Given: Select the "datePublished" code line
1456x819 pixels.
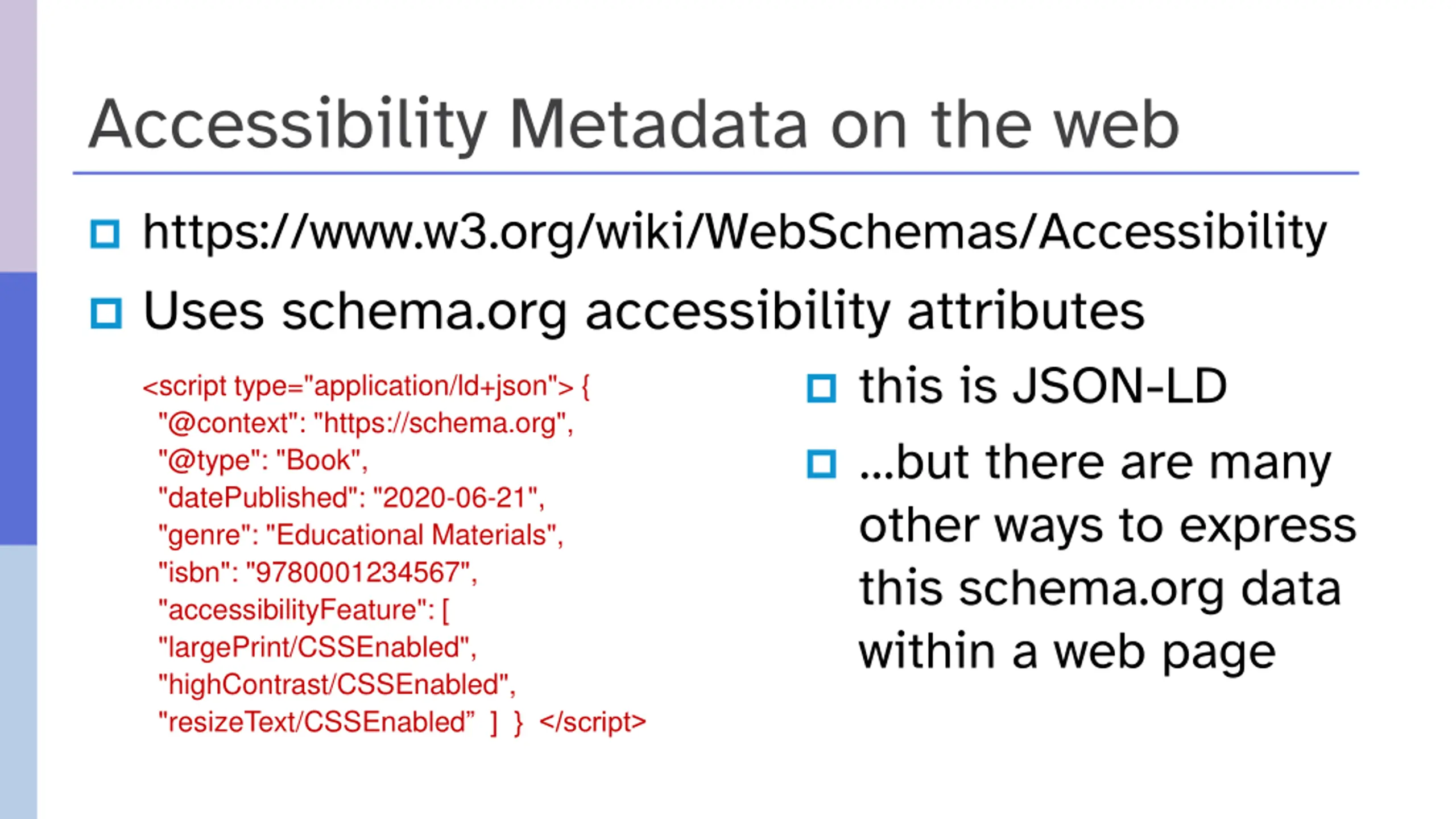Looking at the screenshot, I should (x=351, y=498).
